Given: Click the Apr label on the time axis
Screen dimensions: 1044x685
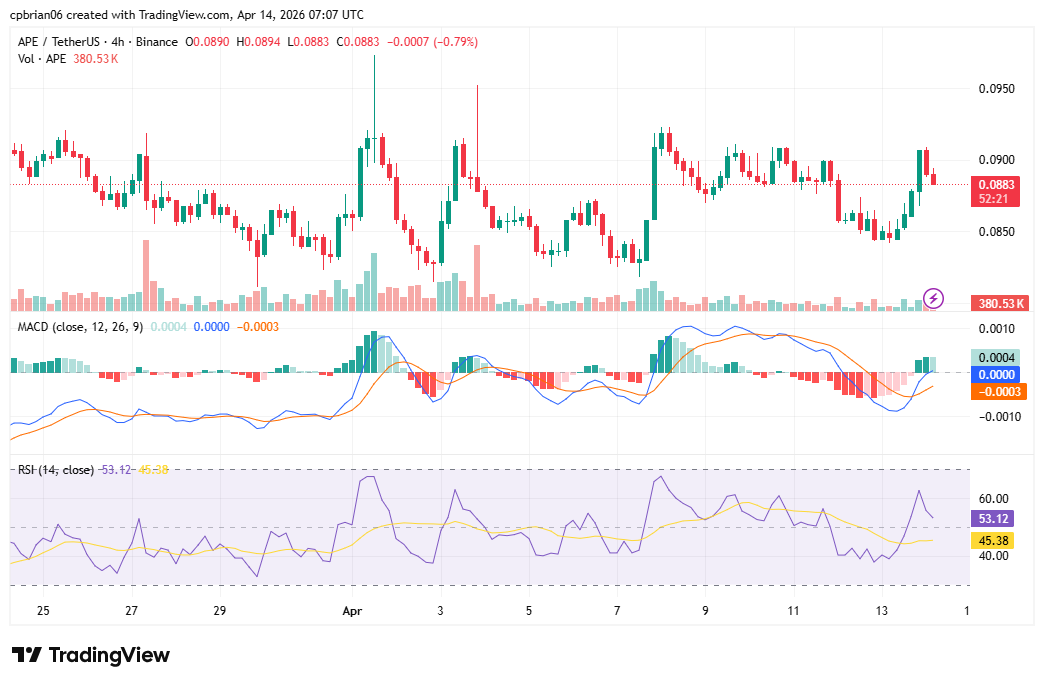Looking at the screenshot, I should [352, 611].
